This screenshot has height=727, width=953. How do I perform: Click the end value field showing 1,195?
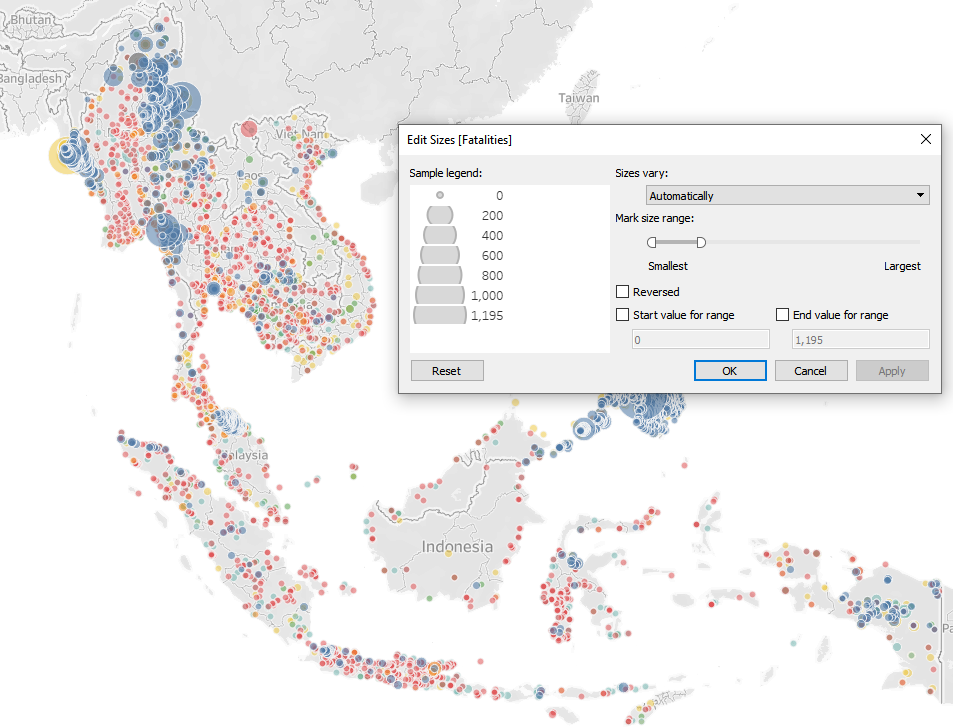[859, 340]
